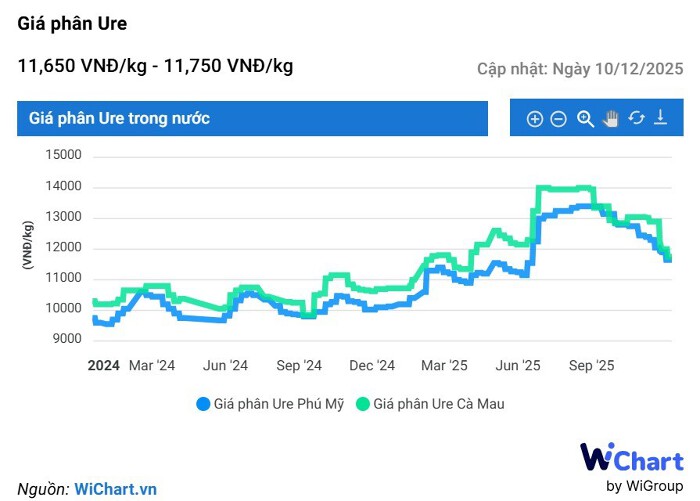Click the zoom in plus icon
The height and width of the screenshot is (501, 700).
pyautogui.click(x=535, y=119)
